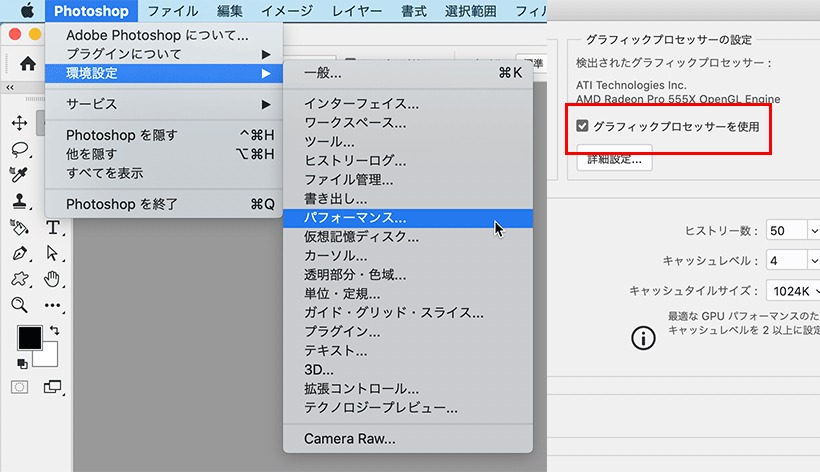The width and height of the screenshot is (820, 472).
Task: Open ヒストリーログ… preferences
Action: [x=408, y=161]
